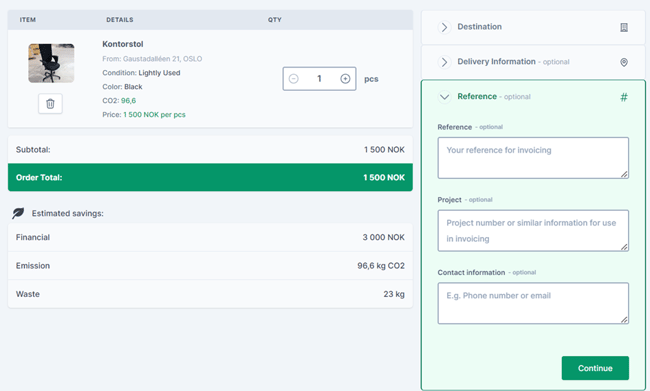Viewport: 650px width, 391px height.
Task: Expand the Destination section chevron
Action: pyautogui.click(x=444, y=27)
